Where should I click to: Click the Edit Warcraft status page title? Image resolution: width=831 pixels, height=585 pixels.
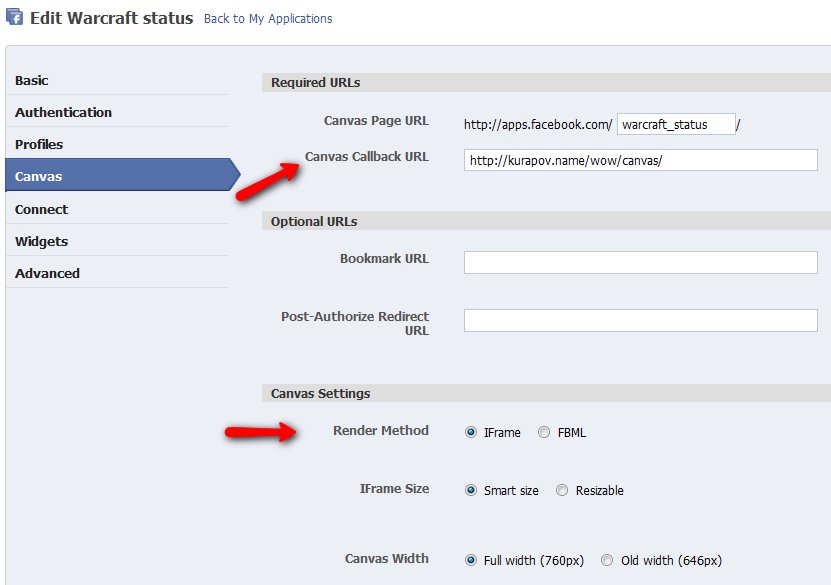111,18
